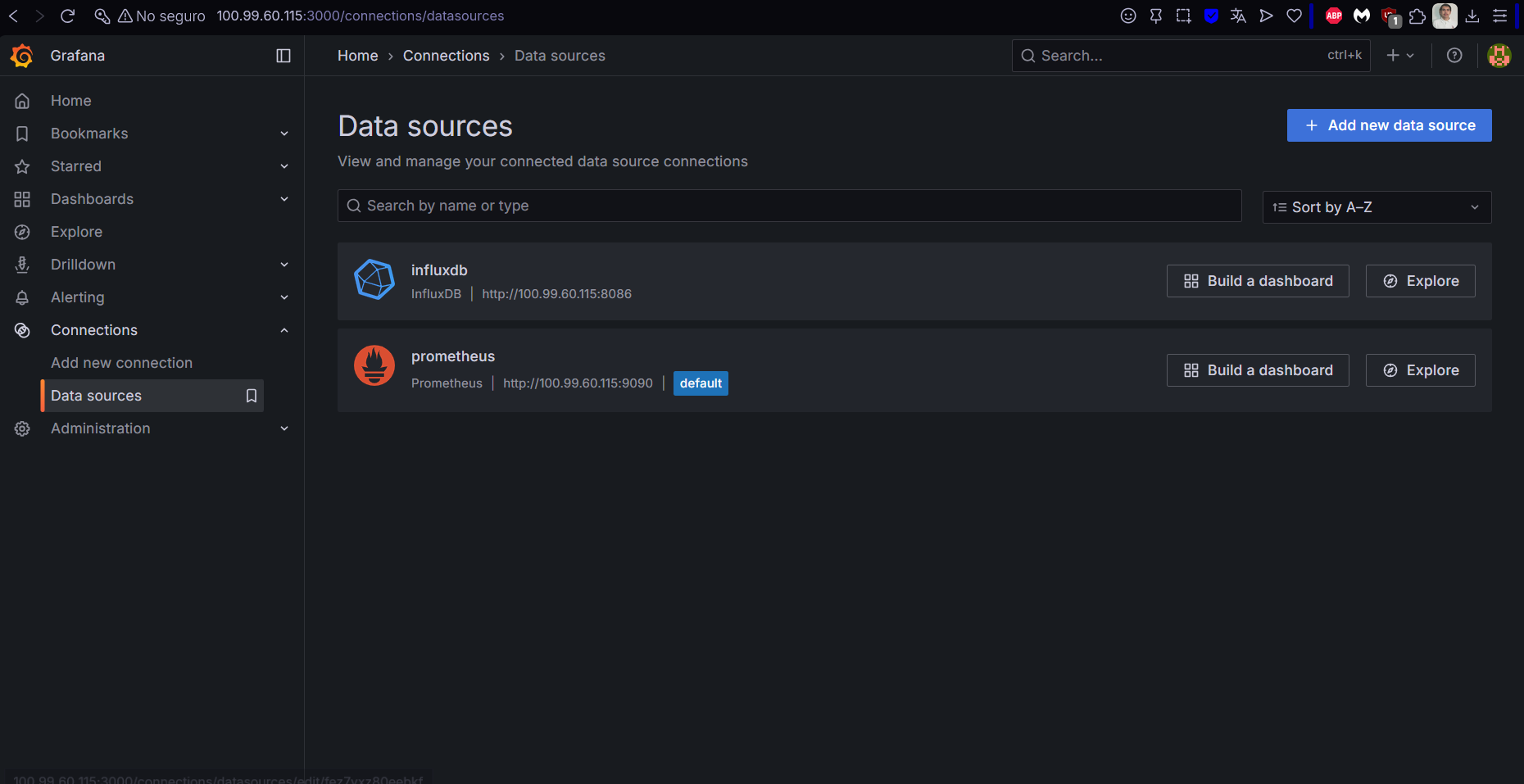The image size is (1524, 784).
Task: Click the Starred star icon
Action: 22,166
